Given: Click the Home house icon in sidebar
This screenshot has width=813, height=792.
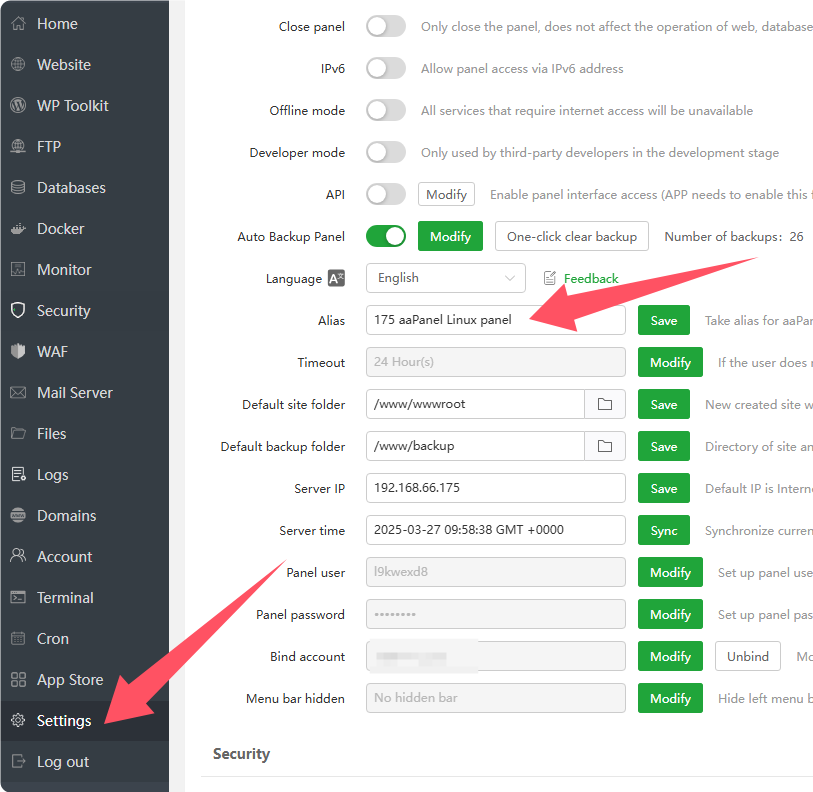Looking at the screenshot, I should [18, 23].
